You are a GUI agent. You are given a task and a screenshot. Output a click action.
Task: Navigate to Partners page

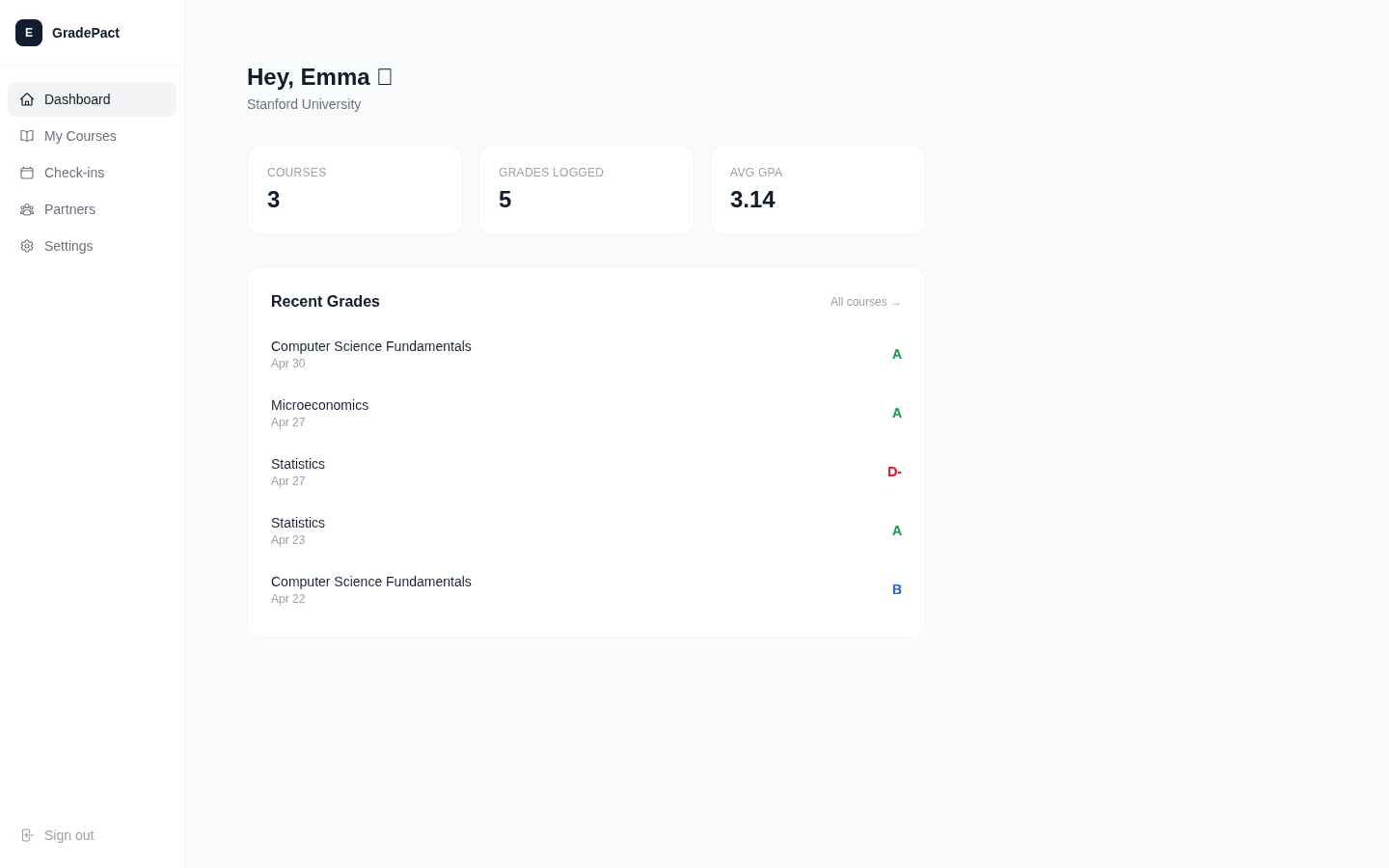[92, 209]
